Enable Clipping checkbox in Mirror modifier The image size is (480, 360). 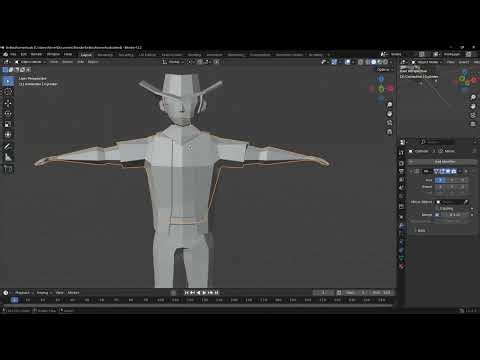[437, 209]
